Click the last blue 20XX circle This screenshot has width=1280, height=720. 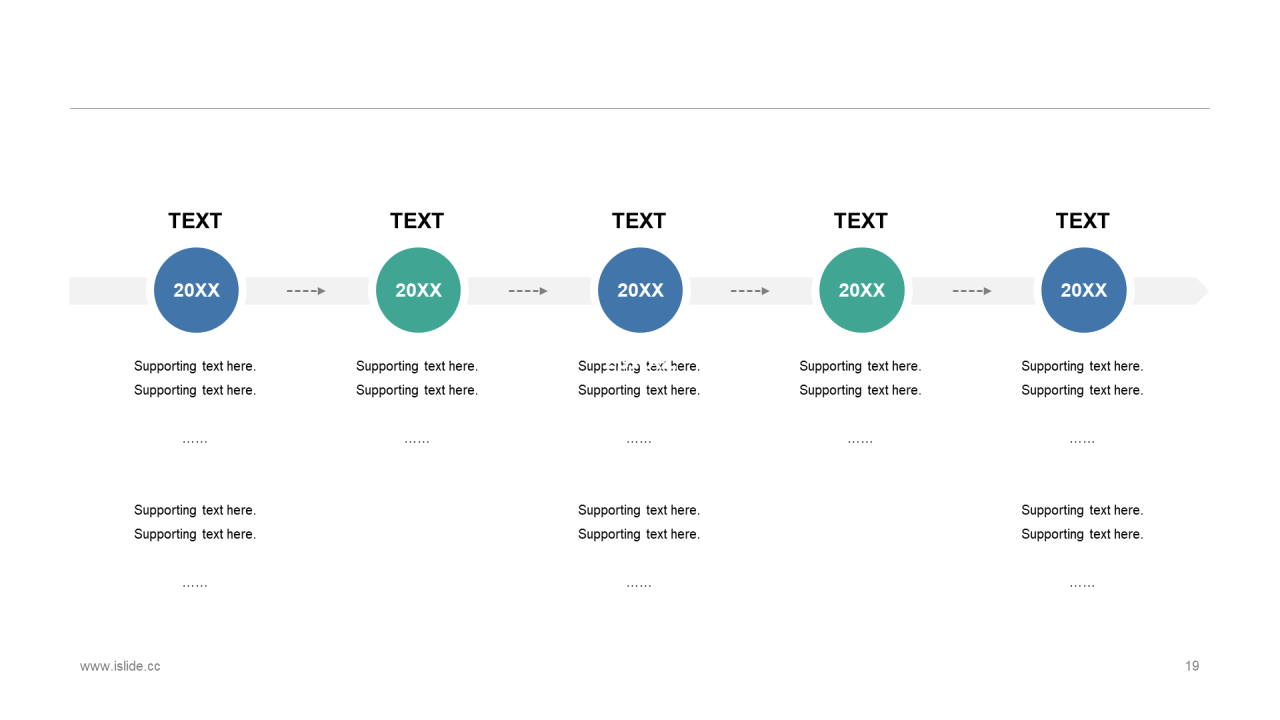click(1083, 290)
